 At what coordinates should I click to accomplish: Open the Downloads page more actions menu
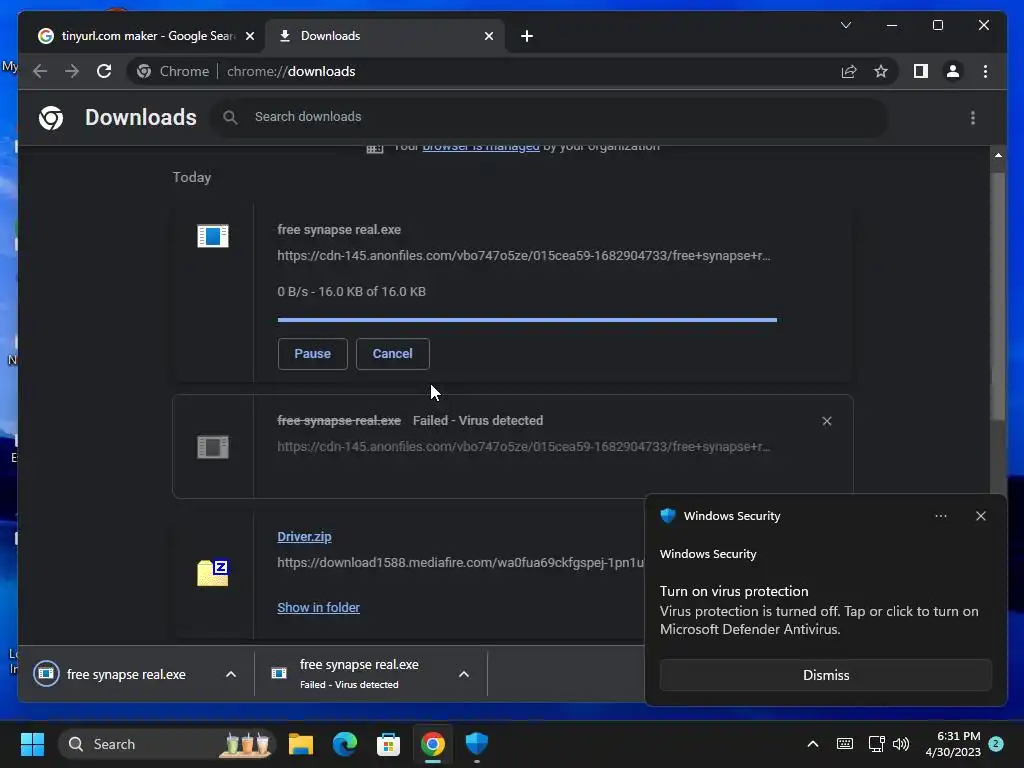click(x=973, y=118)
